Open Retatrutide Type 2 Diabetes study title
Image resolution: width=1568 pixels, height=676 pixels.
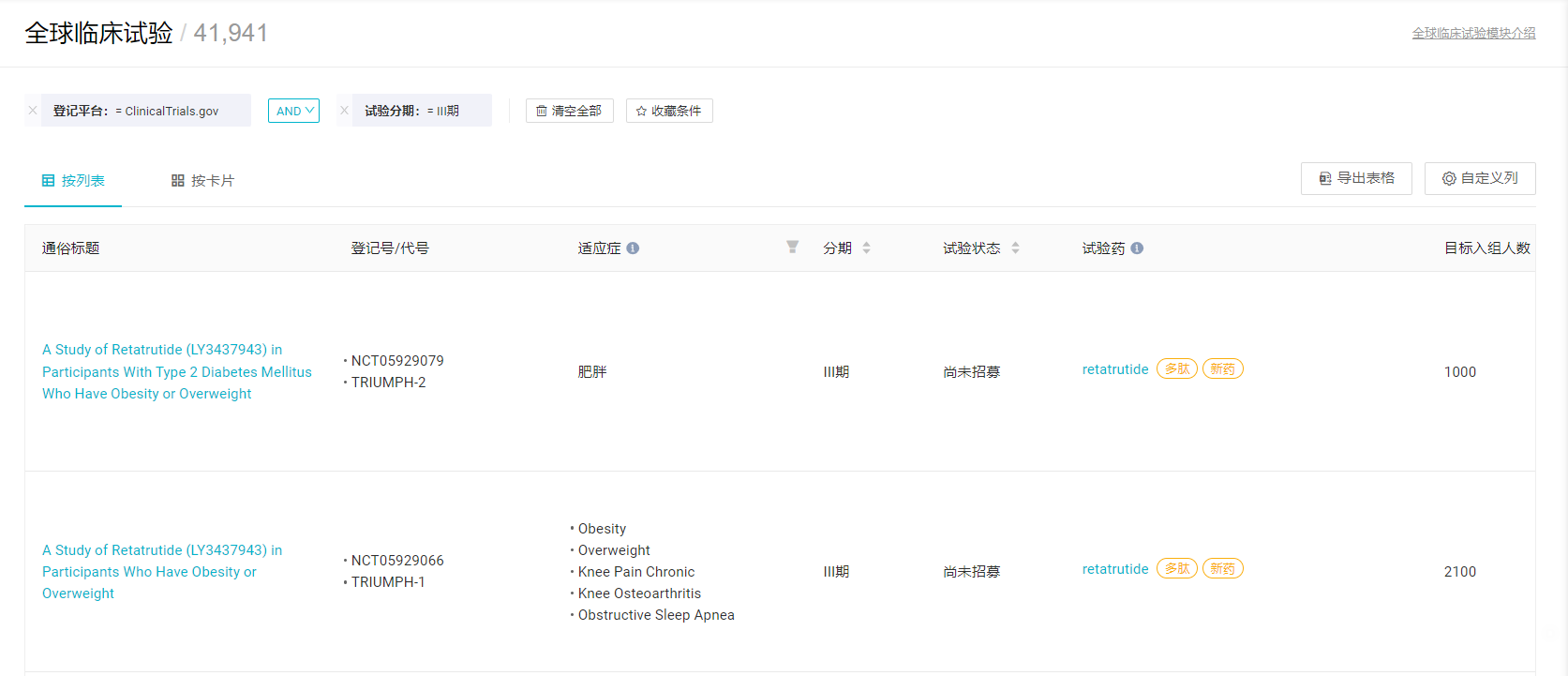[176, 371]
